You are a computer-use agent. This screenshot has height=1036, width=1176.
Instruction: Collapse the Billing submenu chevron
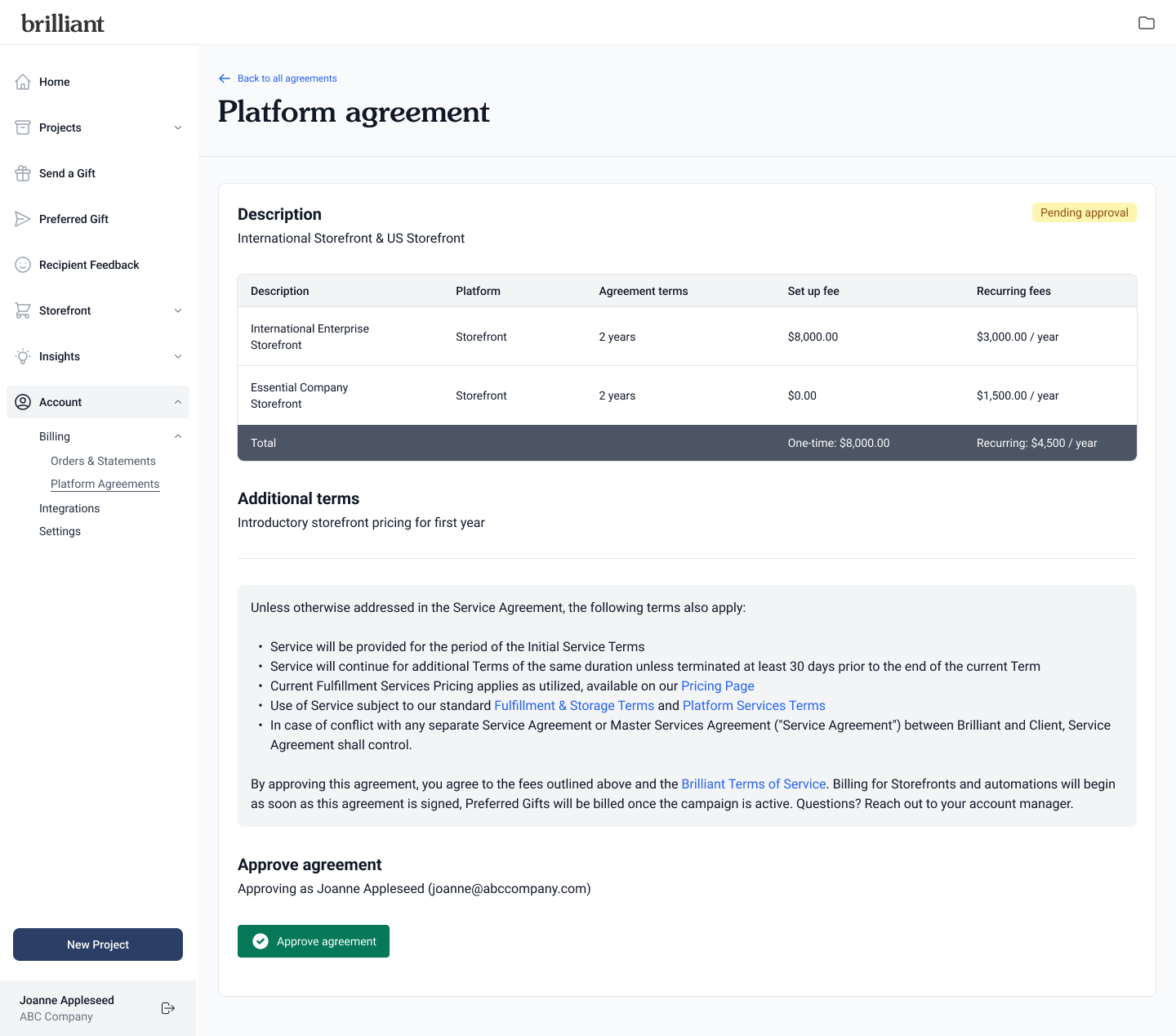[178, 436]
